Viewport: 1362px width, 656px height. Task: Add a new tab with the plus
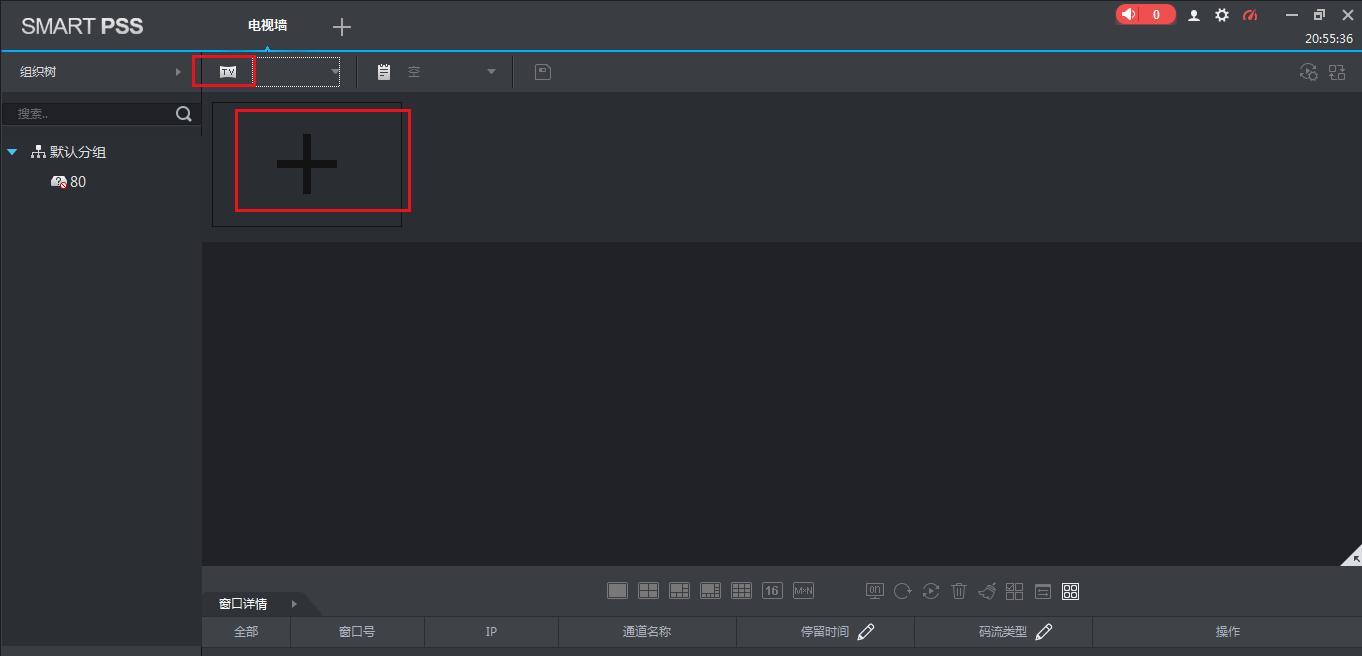coord(342,27)
